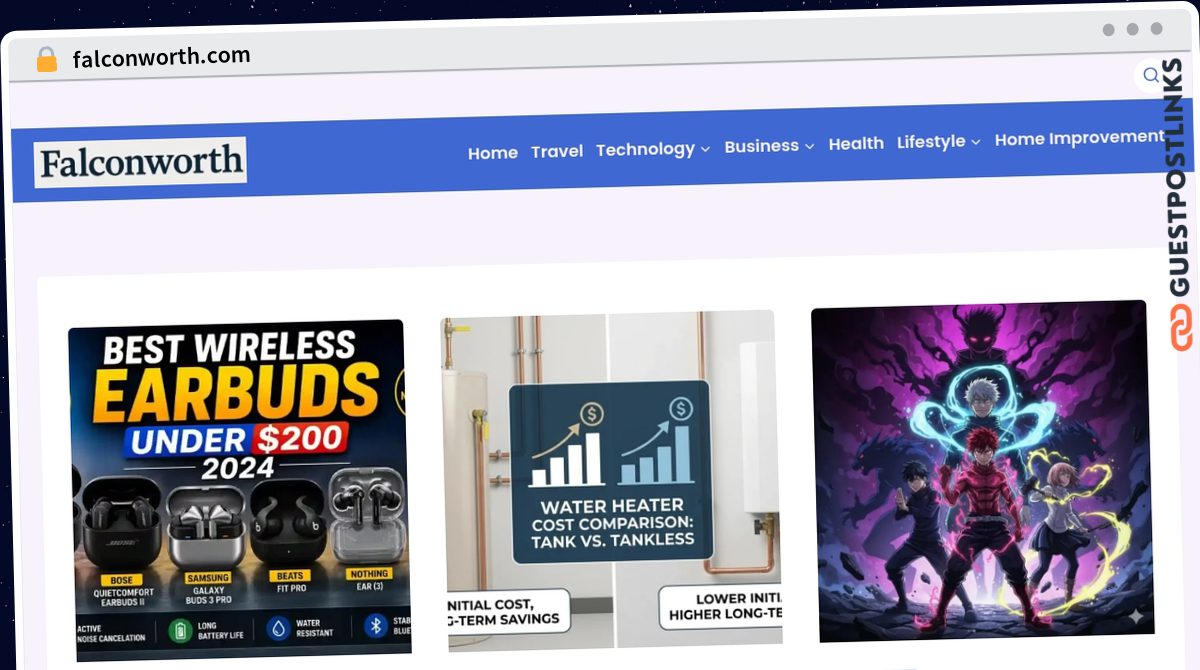Click the falconworth.com address bar text

coord(162,57)
